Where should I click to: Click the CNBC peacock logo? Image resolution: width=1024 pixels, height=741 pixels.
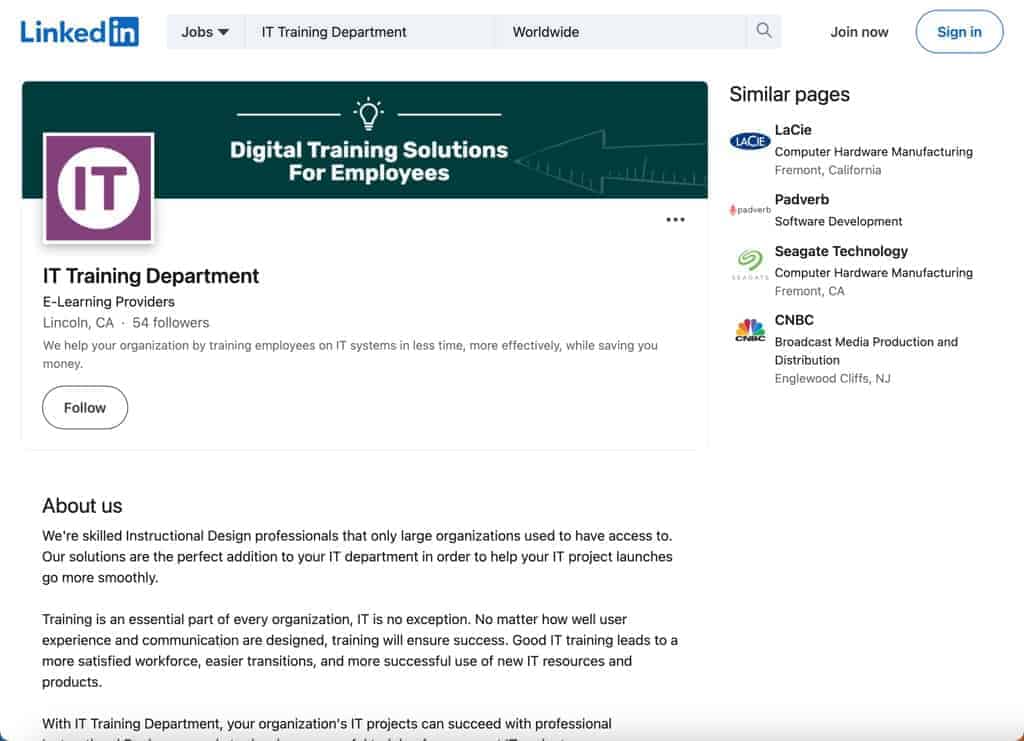point(748,331)
